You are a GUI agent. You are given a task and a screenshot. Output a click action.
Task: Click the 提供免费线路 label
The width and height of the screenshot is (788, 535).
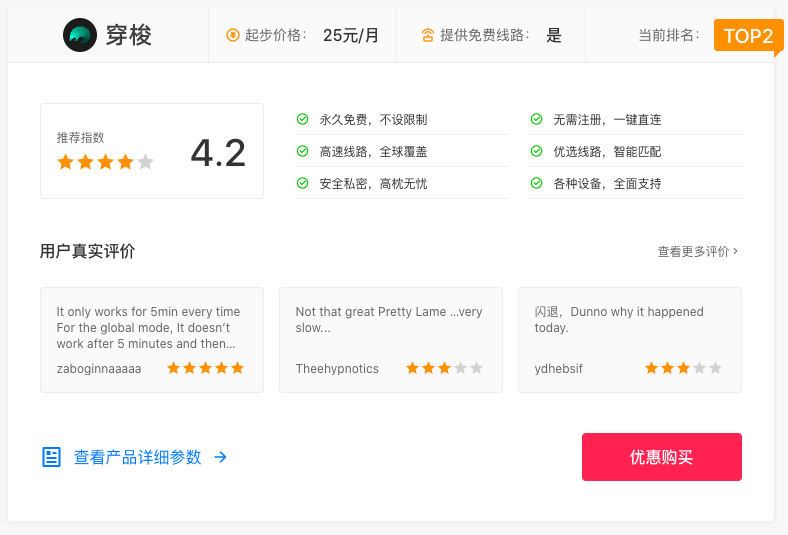(485, 35)
